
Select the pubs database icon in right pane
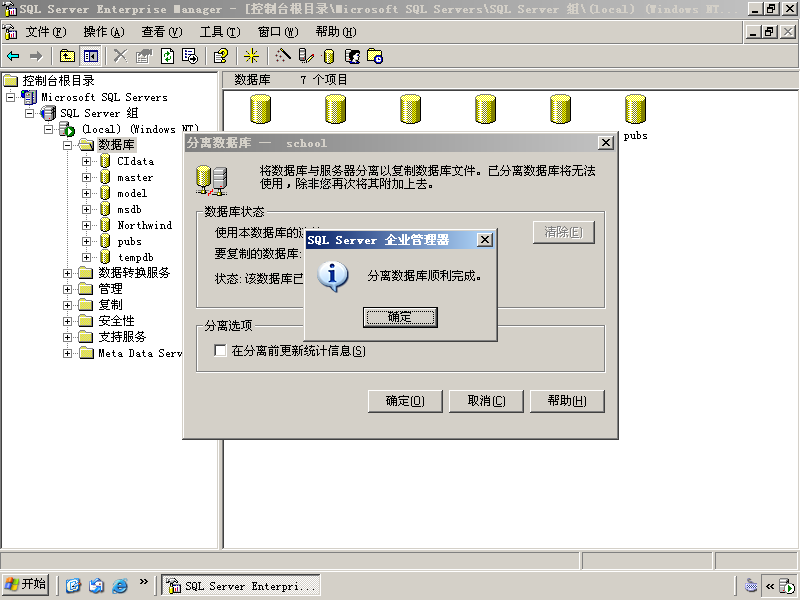pyautogui.click(x=635, y=109)
